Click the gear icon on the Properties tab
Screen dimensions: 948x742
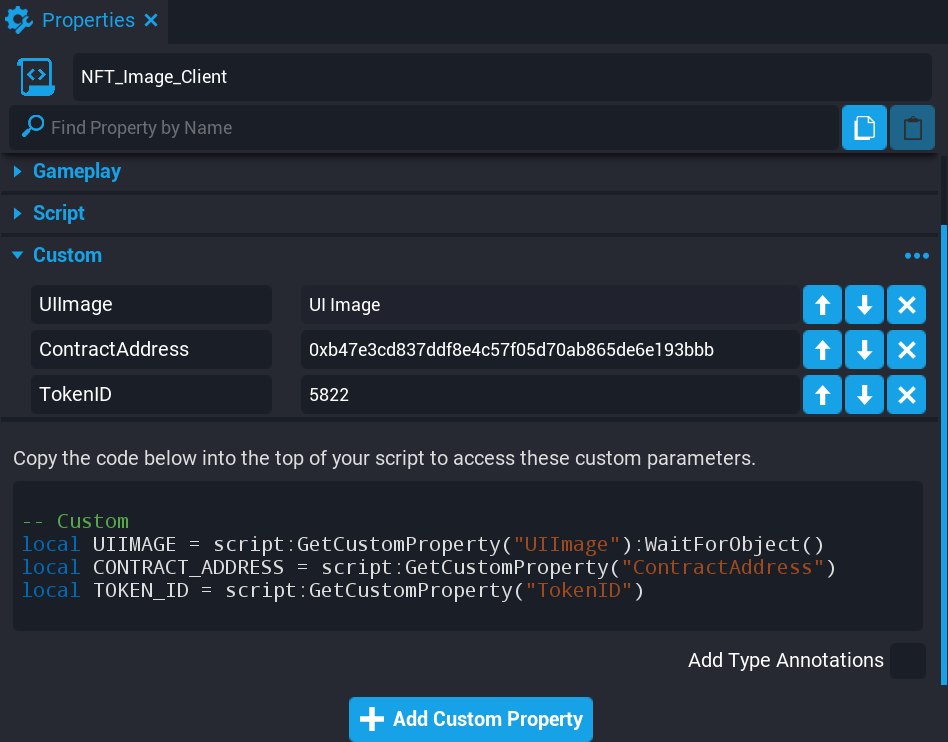[18, 20]
